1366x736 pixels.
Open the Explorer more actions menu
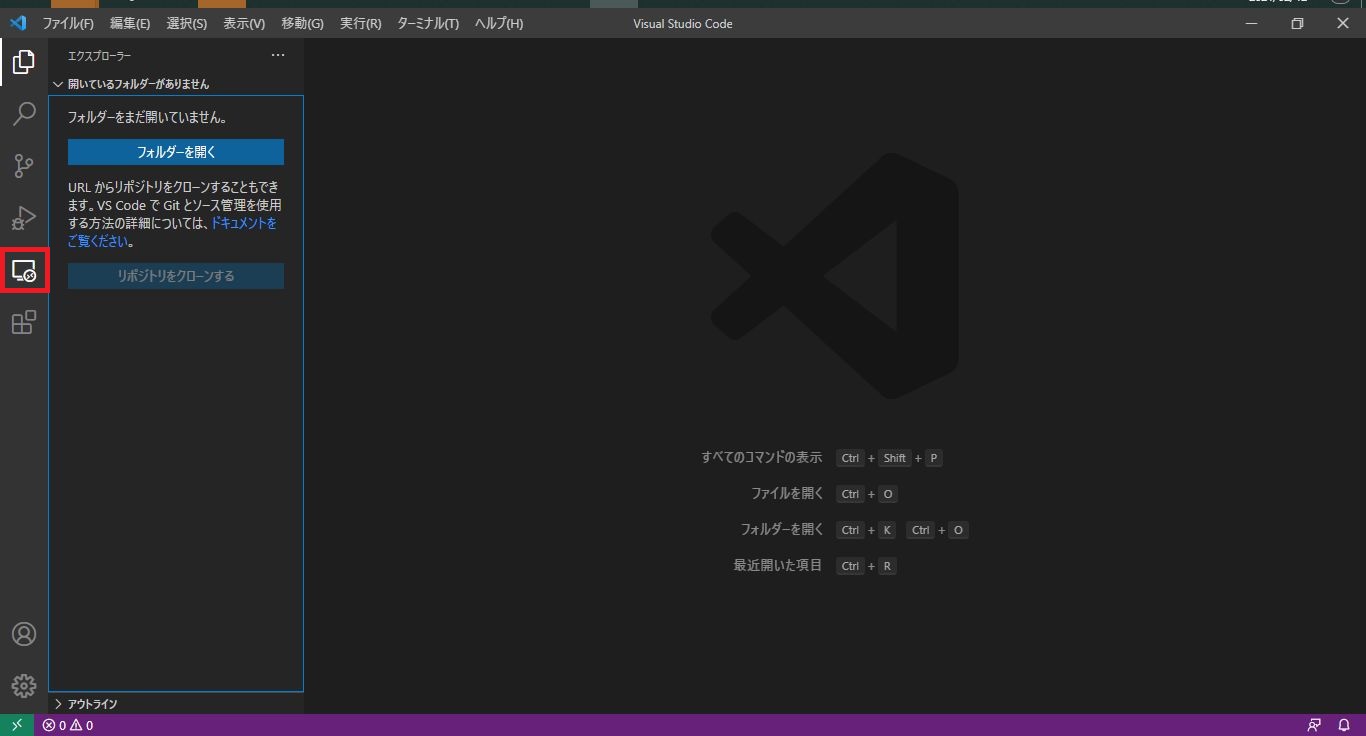click(277, 55)
